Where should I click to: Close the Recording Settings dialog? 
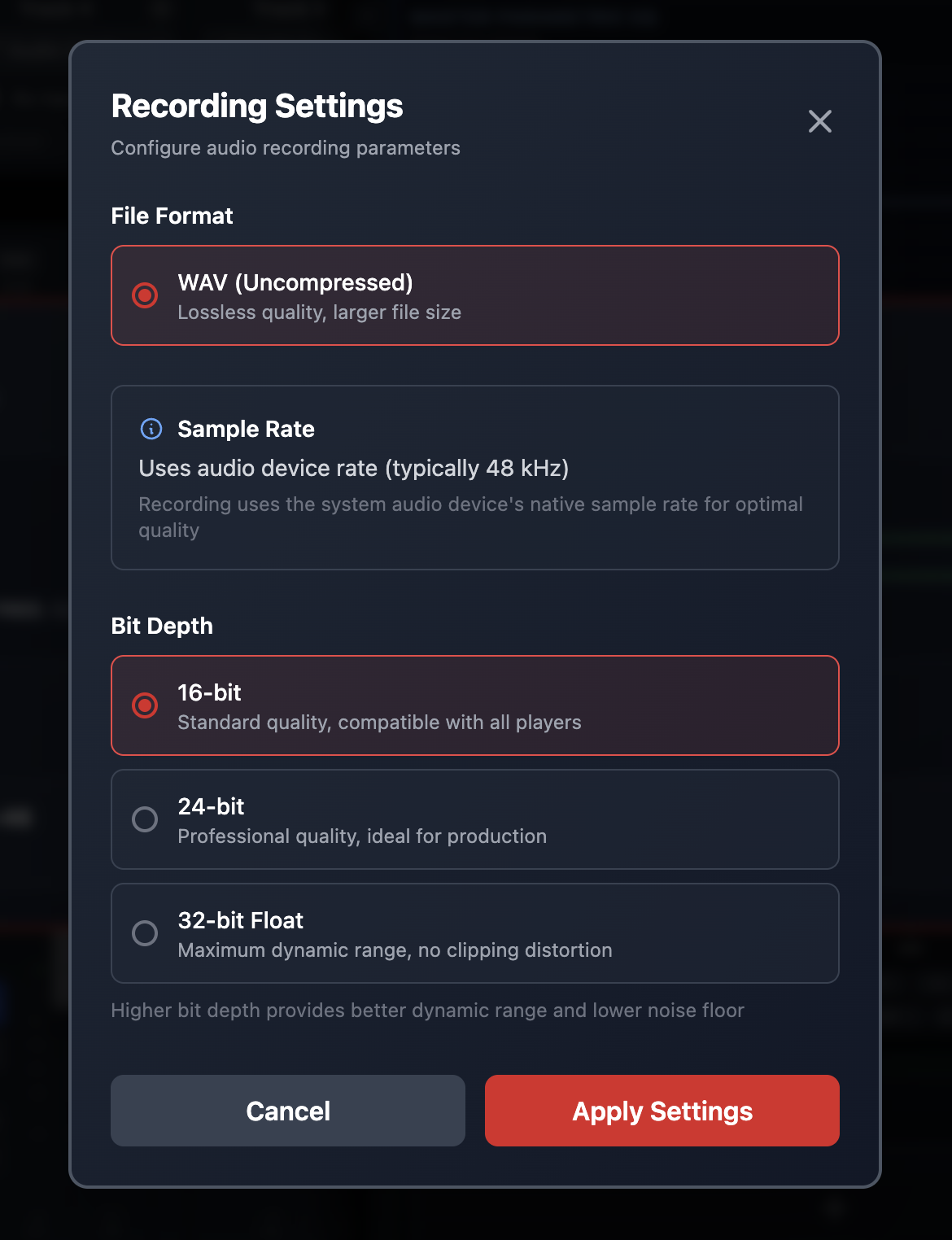coord(819,121)
